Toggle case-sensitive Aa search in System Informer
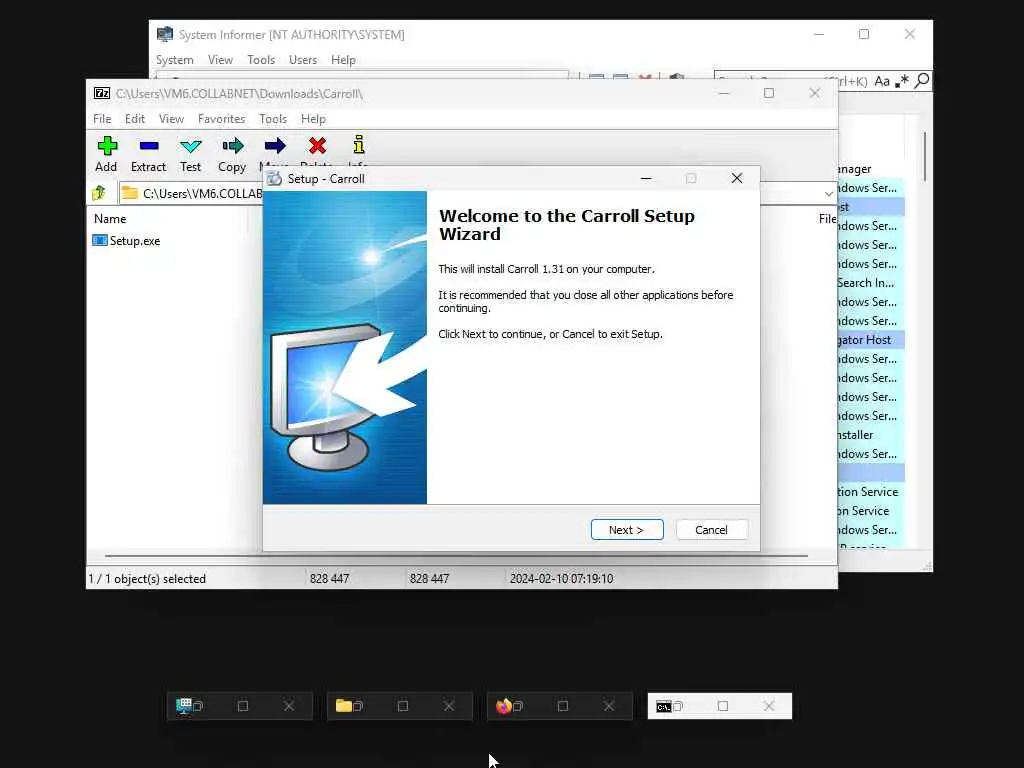The width and height of the screenshot is (1024, 768). tap(882, 81)
